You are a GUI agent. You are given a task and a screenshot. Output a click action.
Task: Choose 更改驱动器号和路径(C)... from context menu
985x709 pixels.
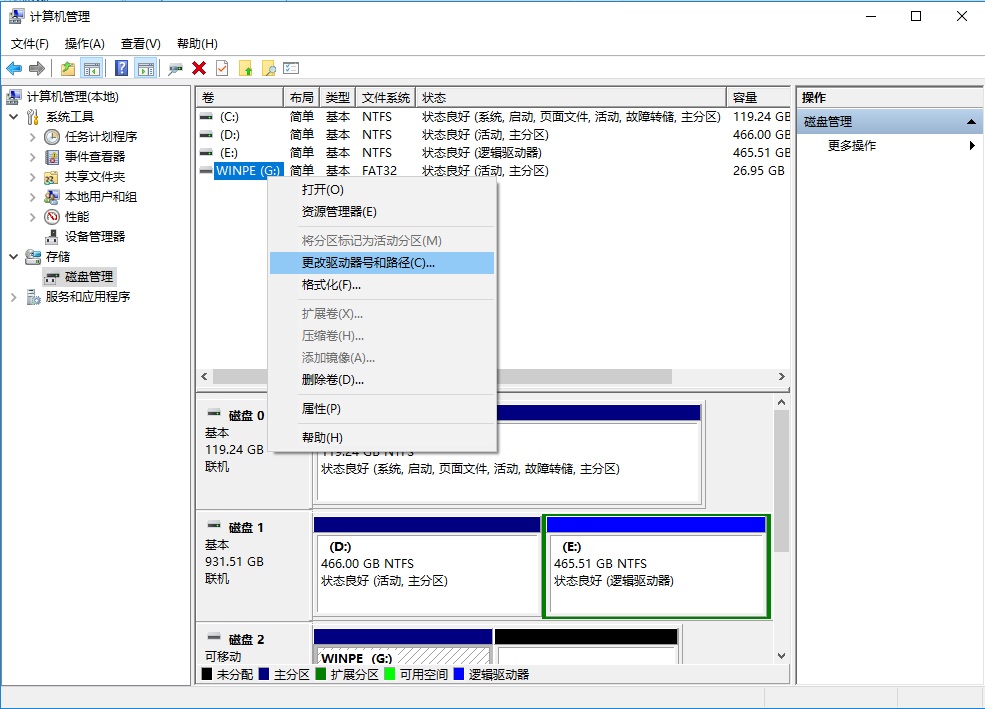click(368, 263)
